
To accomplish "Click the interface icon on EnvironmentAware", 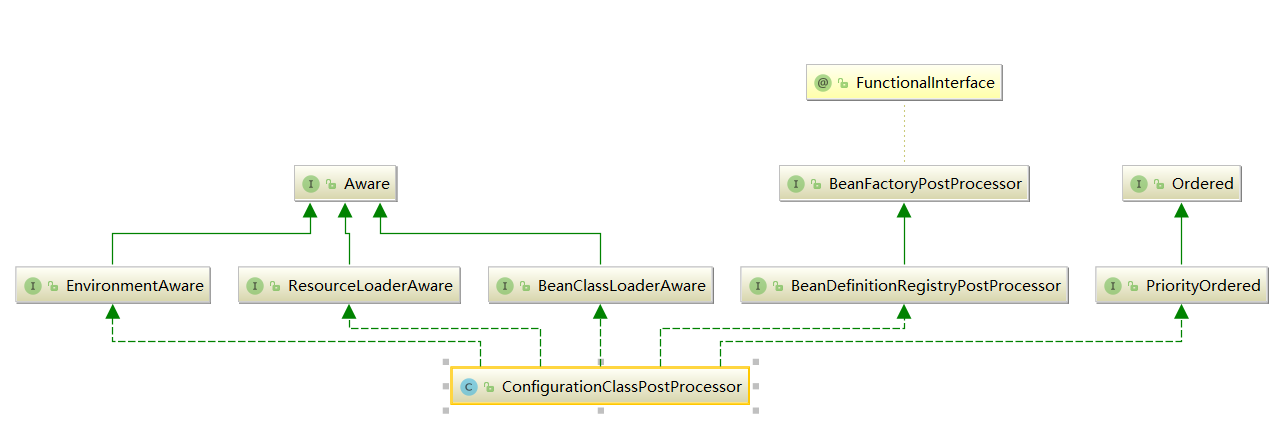I will [x=33, y=286].
